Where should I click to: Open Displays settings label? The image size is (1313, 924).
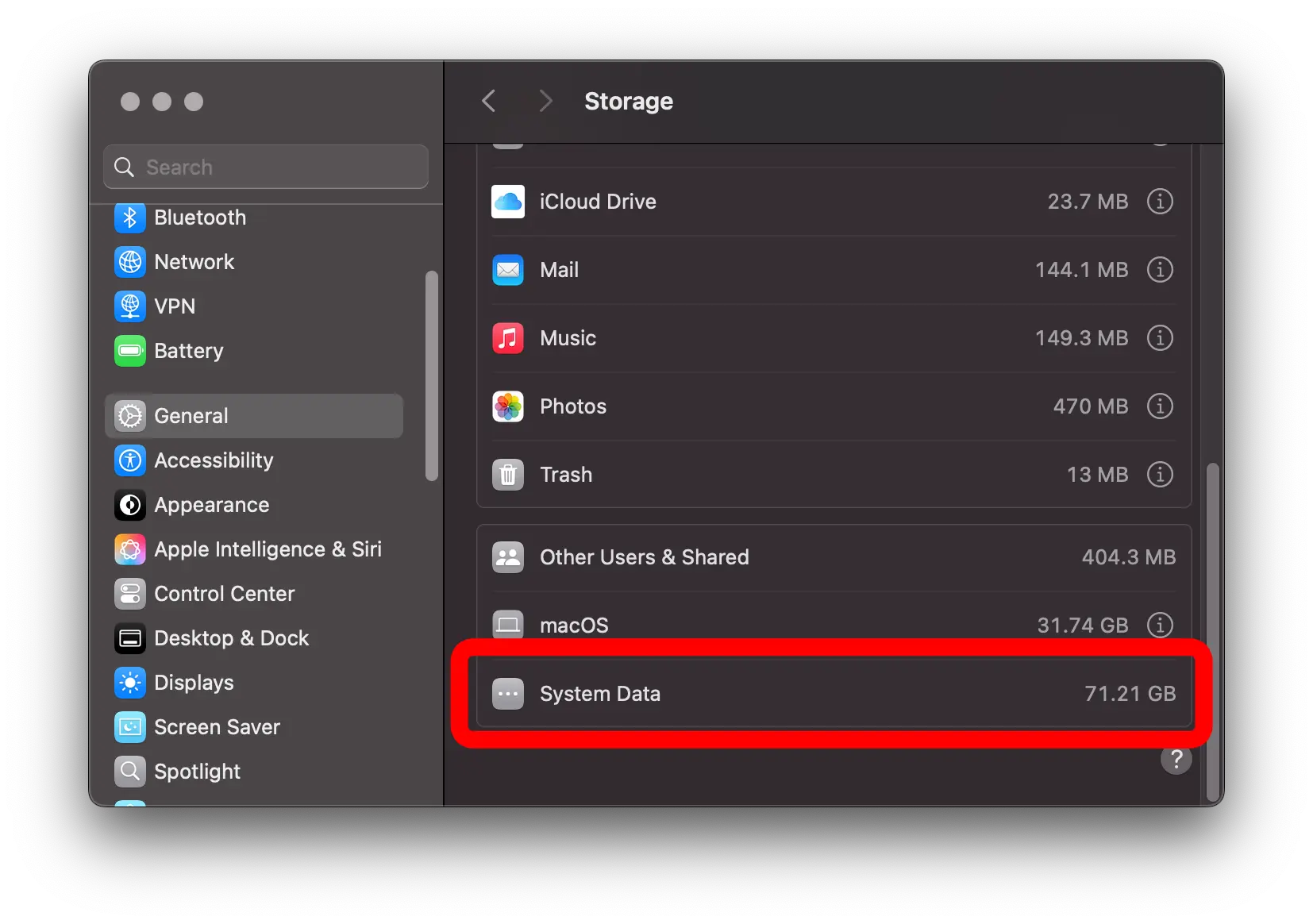click(x=194, y=683)
